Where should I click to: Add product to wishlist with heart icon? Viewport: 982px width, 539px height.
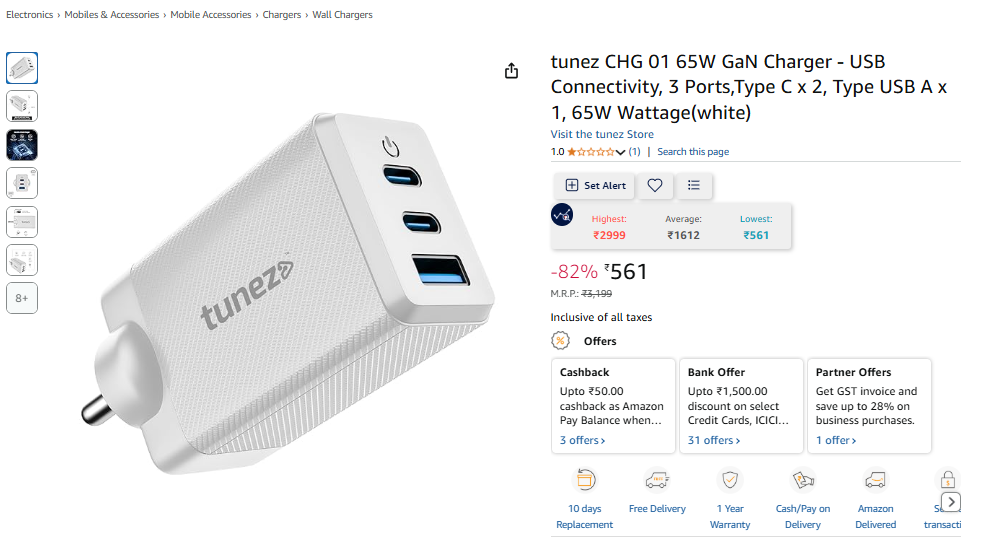point(654,185)
